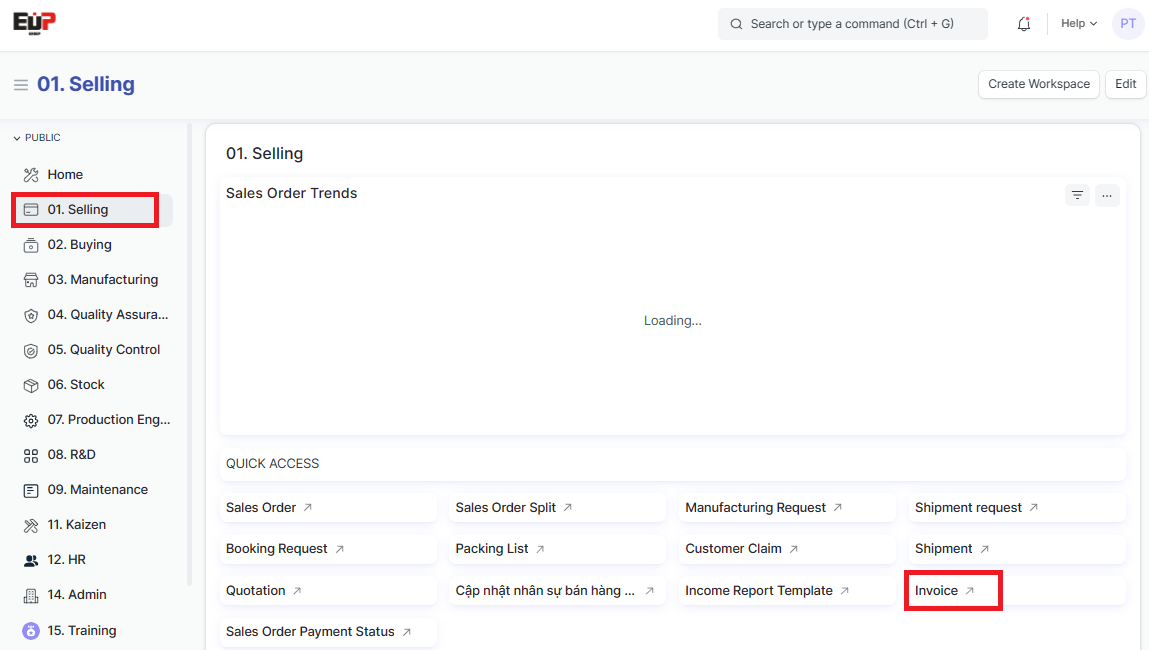The height and width of the screenshot is (650, 1149).
Task: Toggle sidebar with hamburger menu icon
Action: (x=20, y=85)
